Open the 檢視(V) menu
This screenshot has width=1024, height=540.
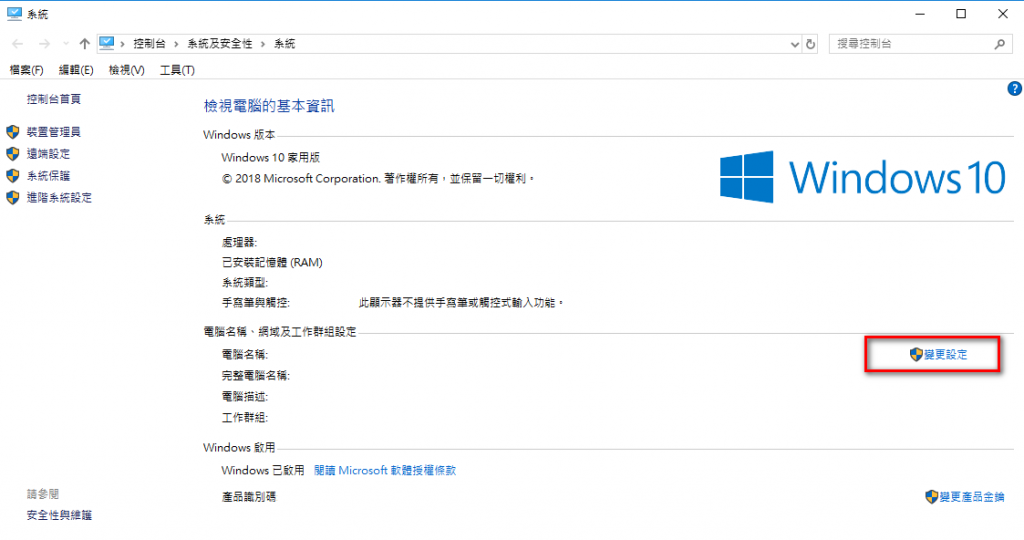126,70
